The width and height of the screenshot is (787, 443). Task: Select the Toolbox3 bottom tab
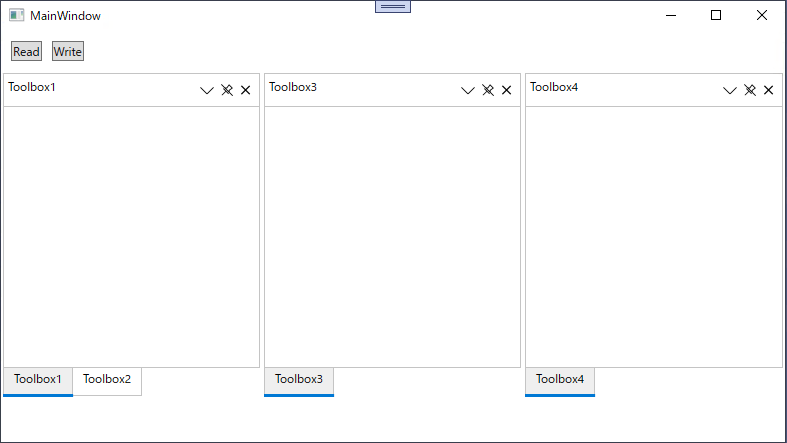299,381
